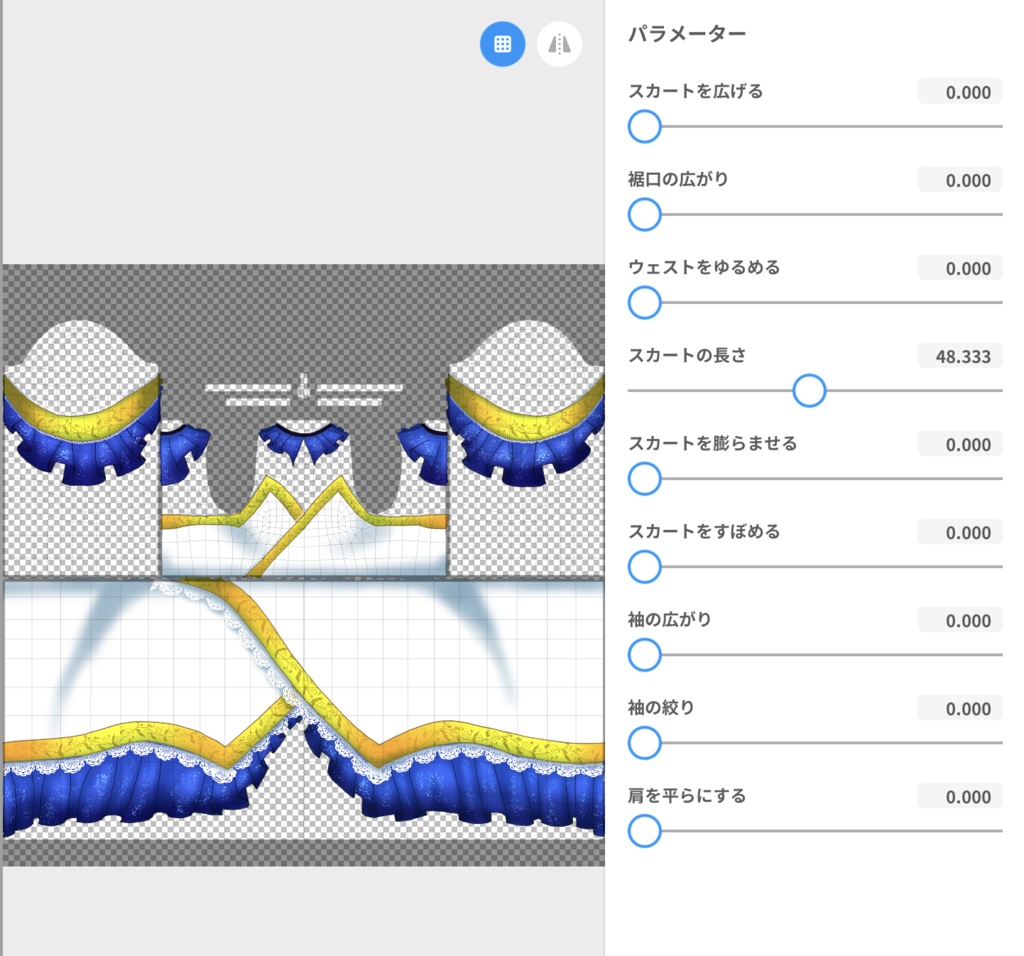This screenshot has height=956, width=1024.
Task: Edit the ウェストをゆるめる value field
Action: 959,268
